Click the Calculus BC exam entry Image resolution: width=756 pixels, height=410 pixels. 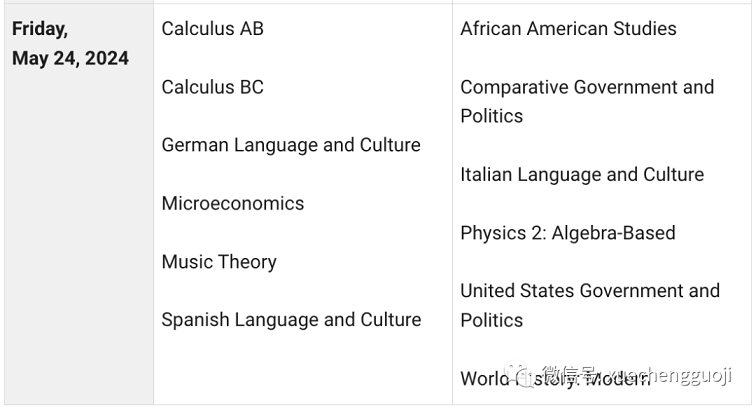(x=213, y=87)
